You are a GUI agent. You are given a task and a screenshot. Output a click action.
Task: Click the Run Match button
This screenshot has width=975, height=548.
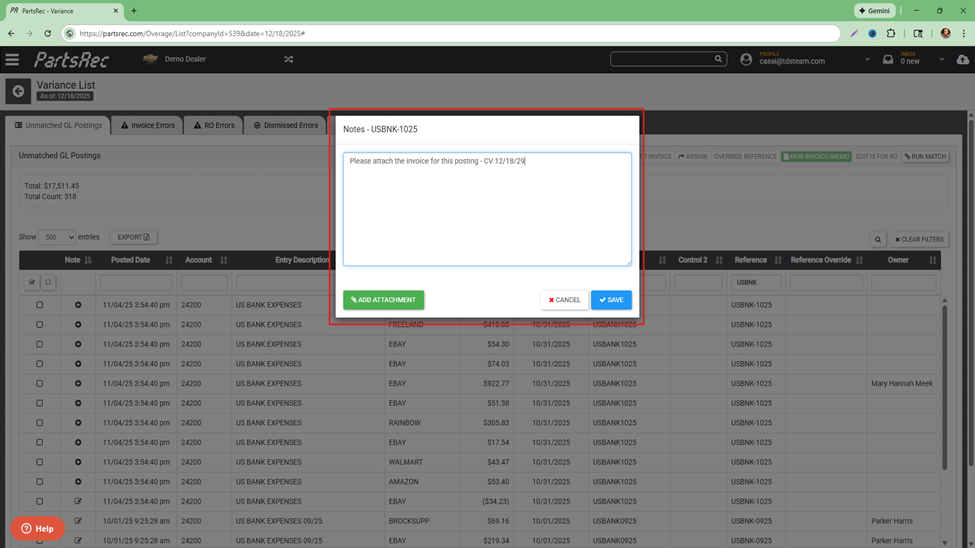tap(925, 157)
